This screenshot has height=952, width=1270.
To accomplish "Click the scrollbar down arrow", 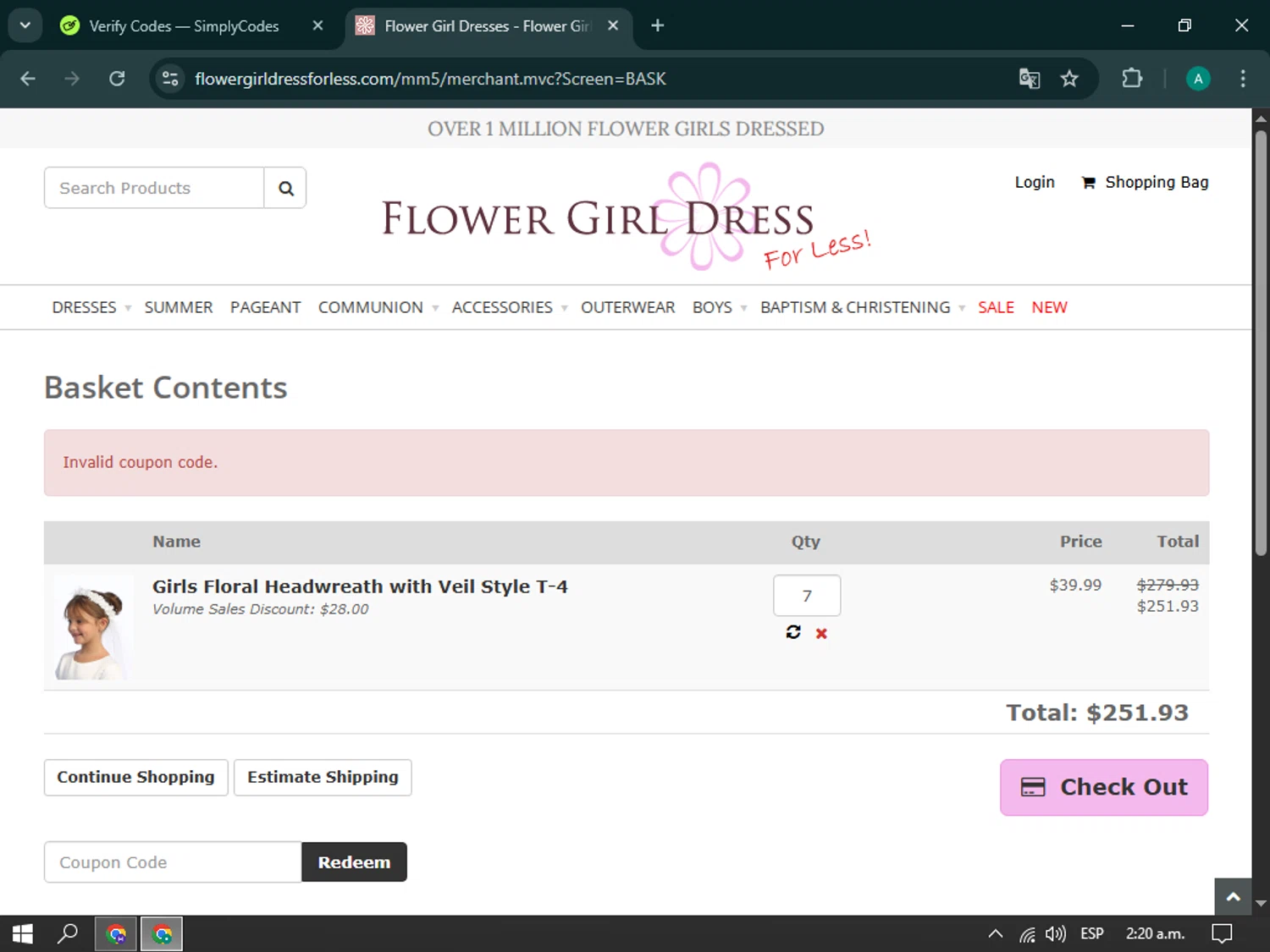I will coord(1261,904).
